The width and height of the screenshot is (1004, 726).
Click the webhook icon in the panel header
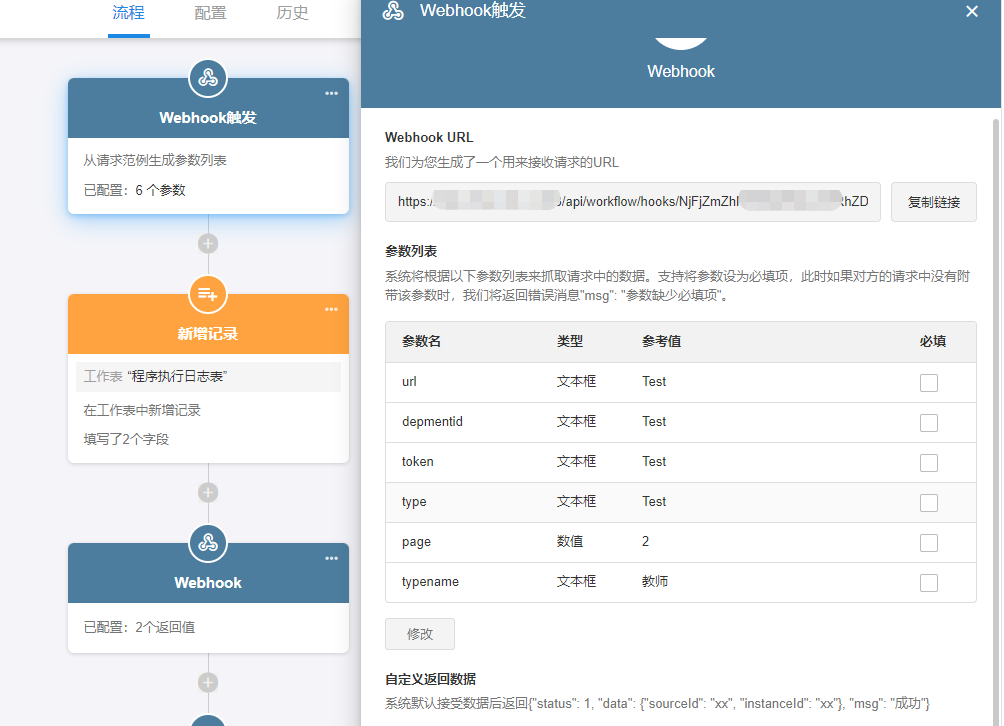[394, 11]
